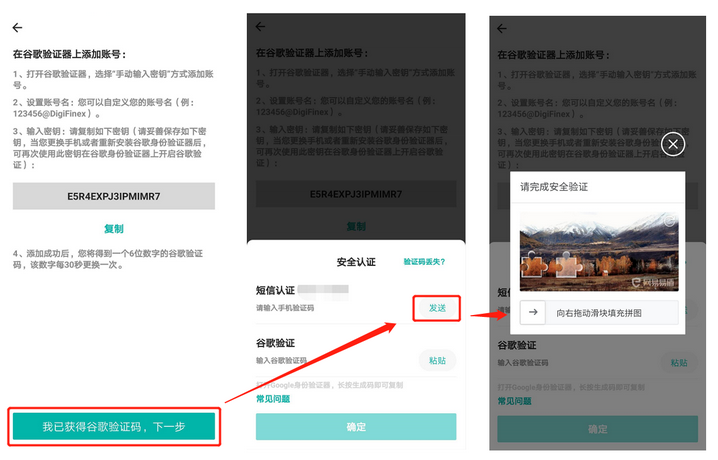The image size is (718, 460).
Task: Click 粘贴 button on the right screen
Action: tap(679, 363)
